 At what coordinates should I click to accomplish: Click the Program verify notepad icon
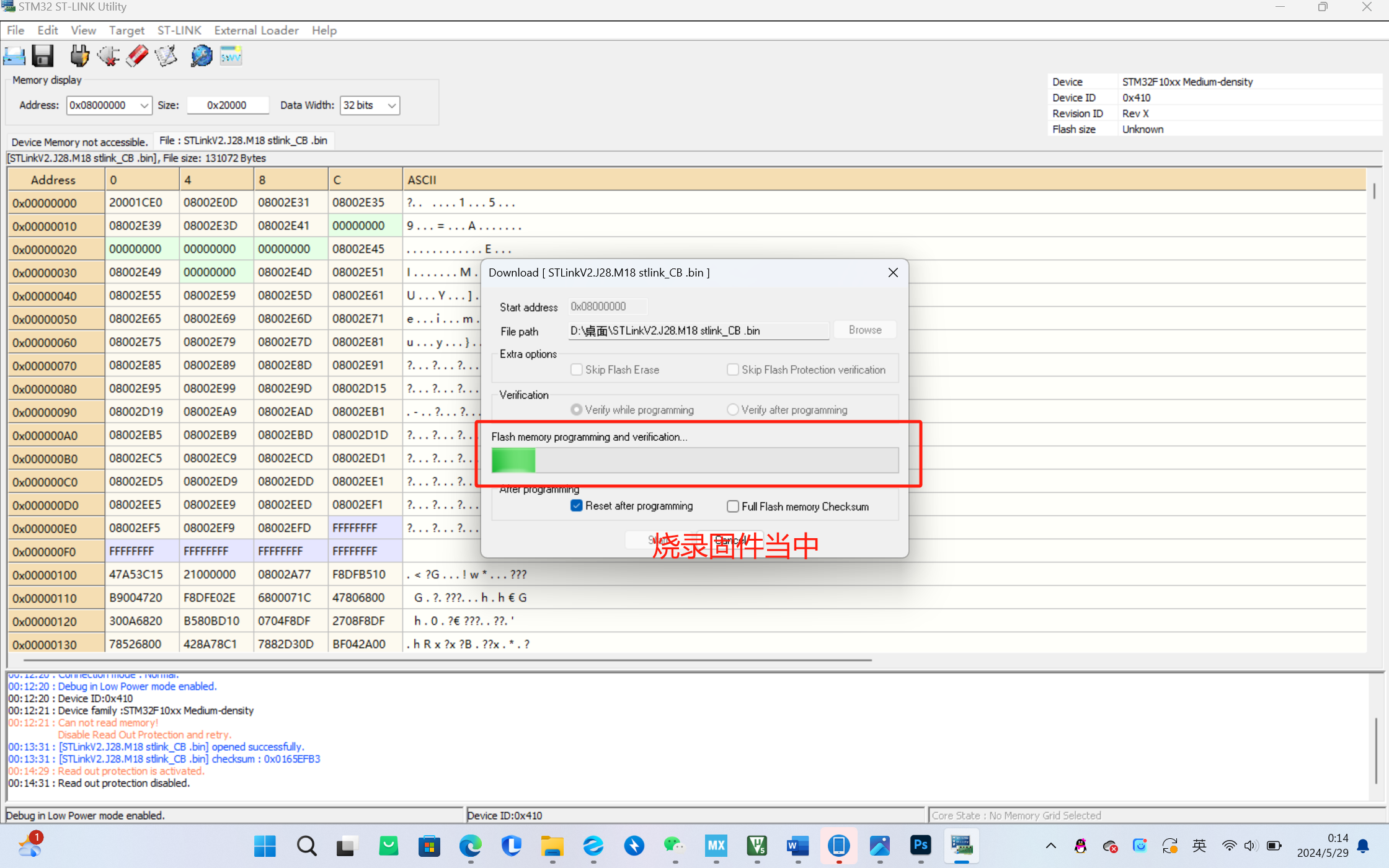[x=166, y=56]
